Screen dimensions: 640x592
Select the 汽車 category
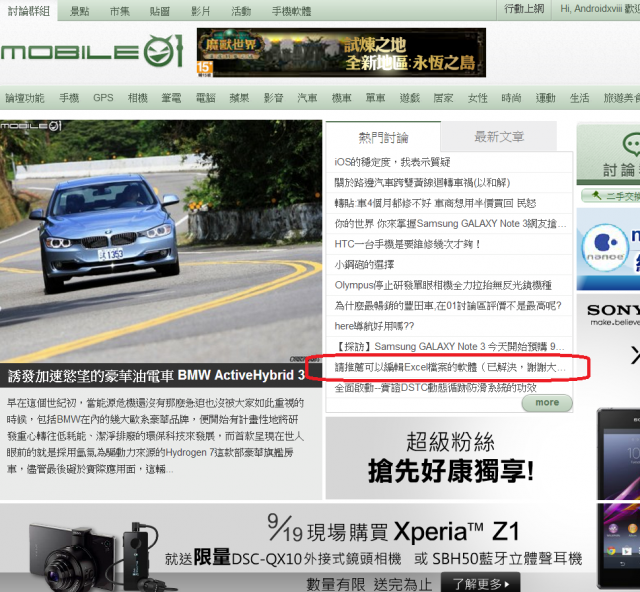(x=307, y=98)
